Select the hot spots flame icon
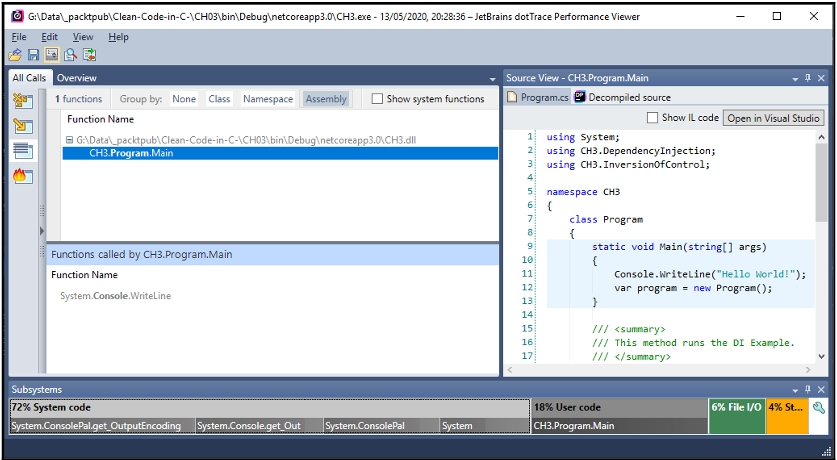837x460 pixels. tap(23, 176)
